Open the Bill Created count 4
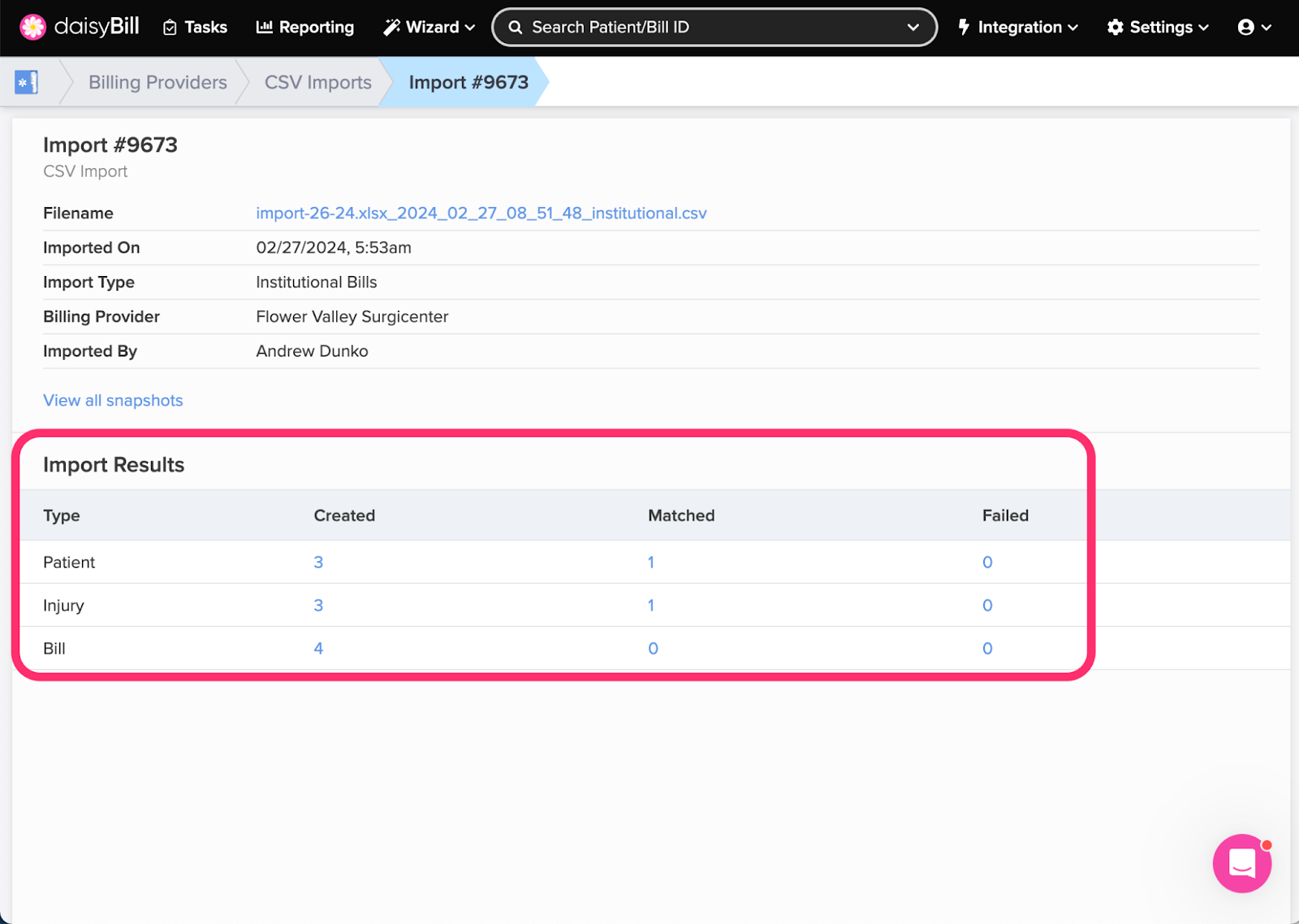 318,648
